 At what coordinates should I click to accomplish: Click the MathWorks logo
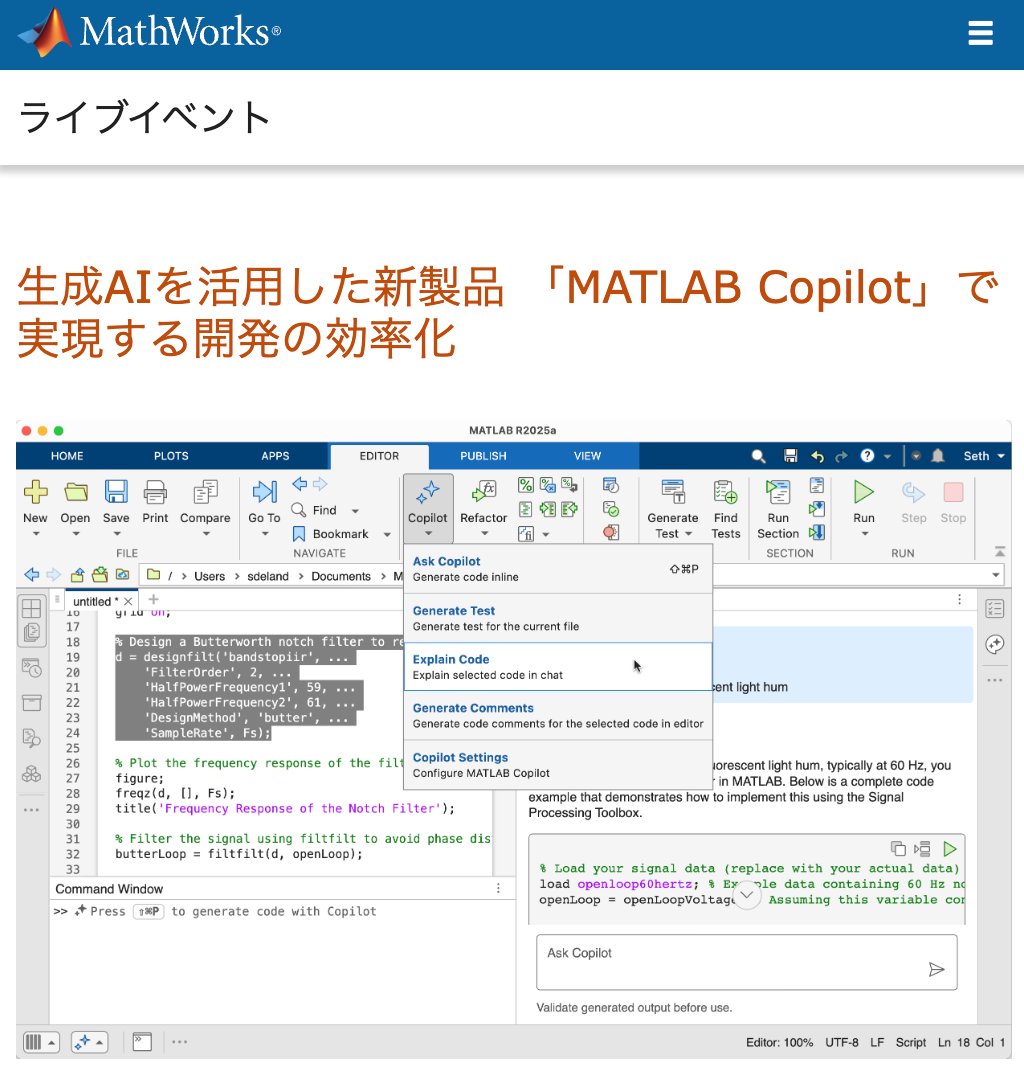pos(149,32)
